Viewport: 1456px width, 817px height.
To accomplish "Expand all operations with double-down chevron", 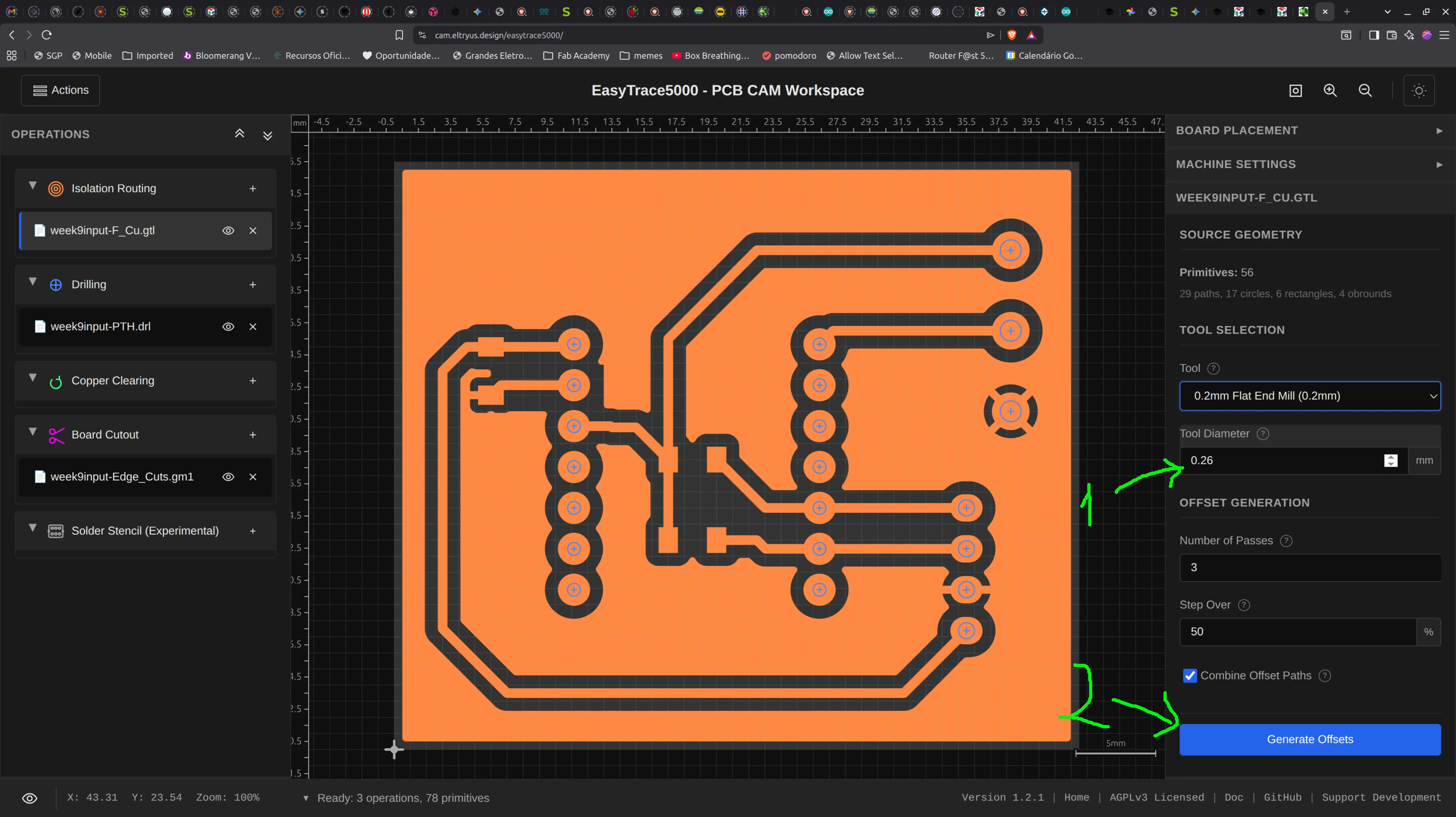I will (x=268, y=135).
